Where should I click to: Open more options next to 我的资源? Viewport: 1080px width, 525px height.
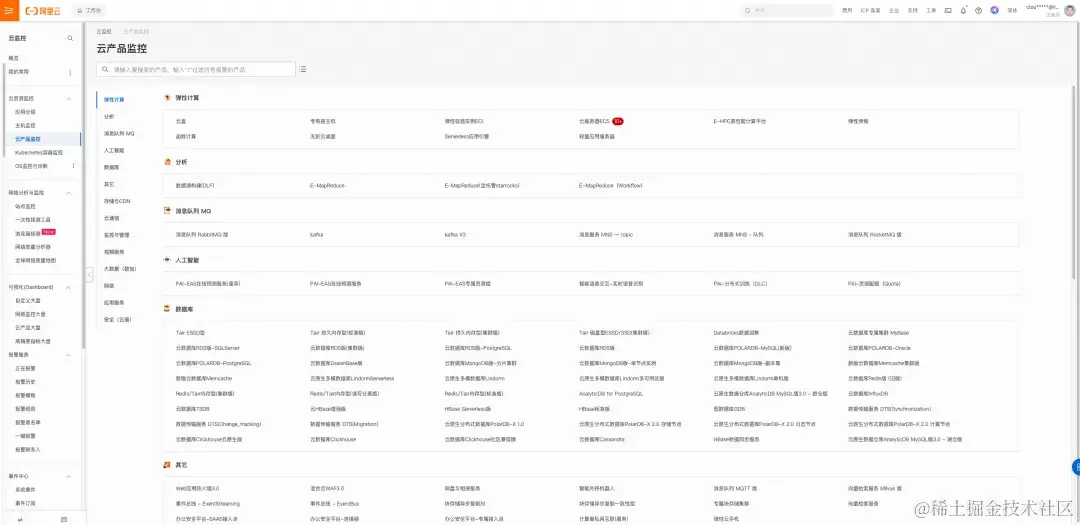click(x=70, y=72)
